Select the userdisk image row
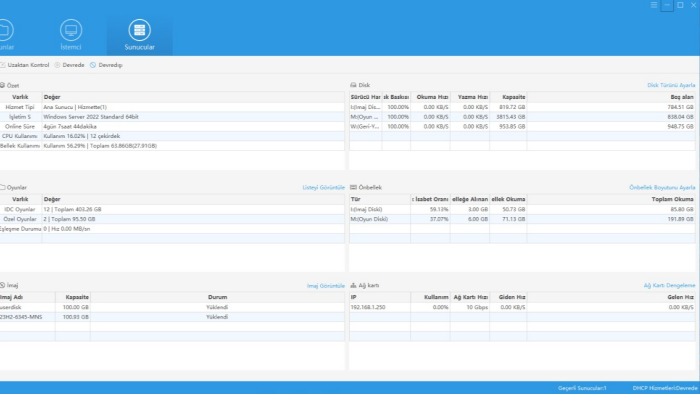Viewport: 700px width, 394px height. tap(172, 307)
